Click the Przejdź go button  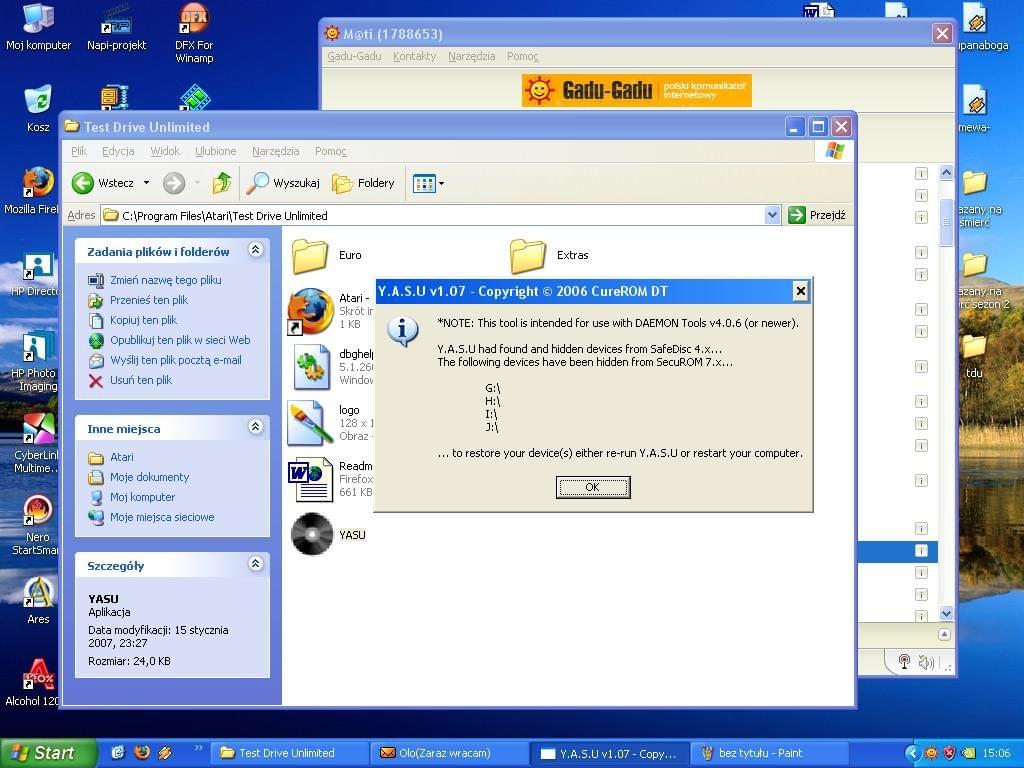tap(818, 215)
